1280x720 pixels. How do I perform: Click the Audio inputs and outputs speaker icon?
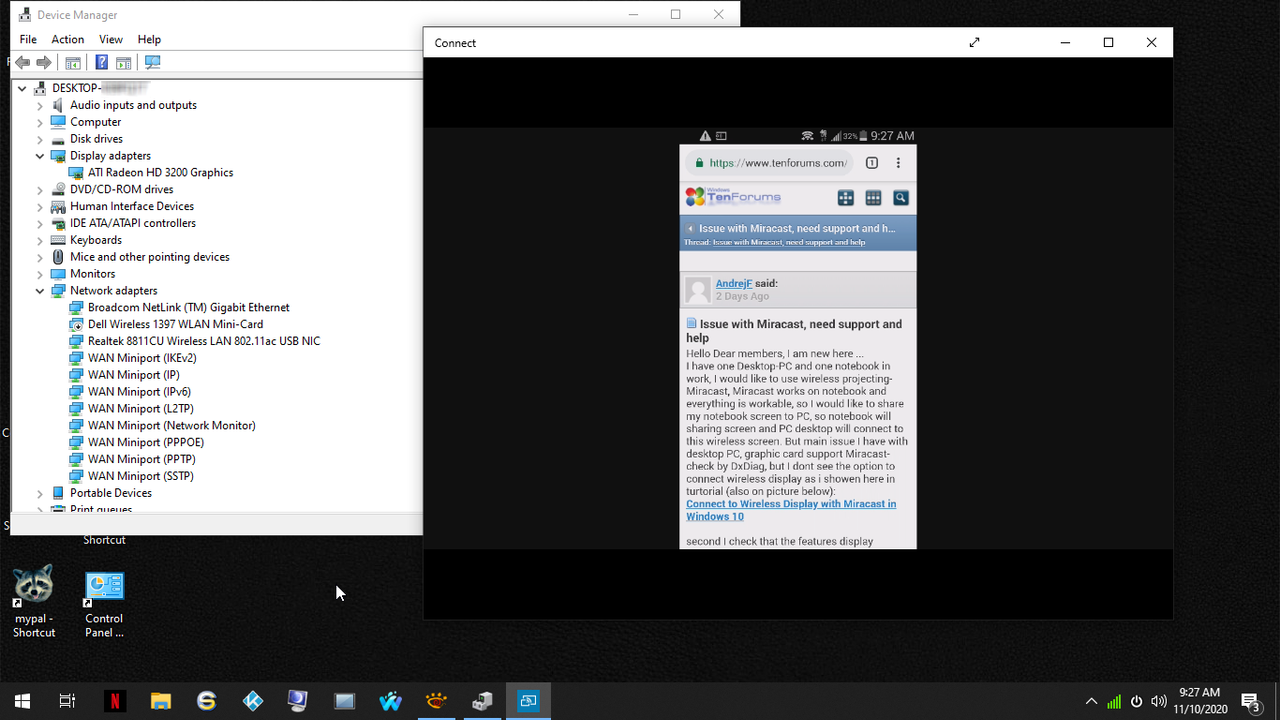click(58, 105)
